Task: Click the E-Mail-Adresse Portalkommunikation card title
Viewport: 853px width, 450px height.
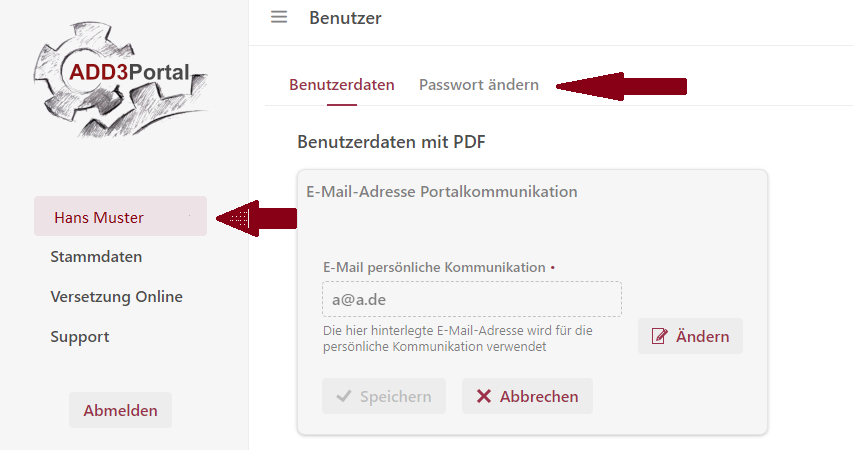Action: click(x=441, y=191)
